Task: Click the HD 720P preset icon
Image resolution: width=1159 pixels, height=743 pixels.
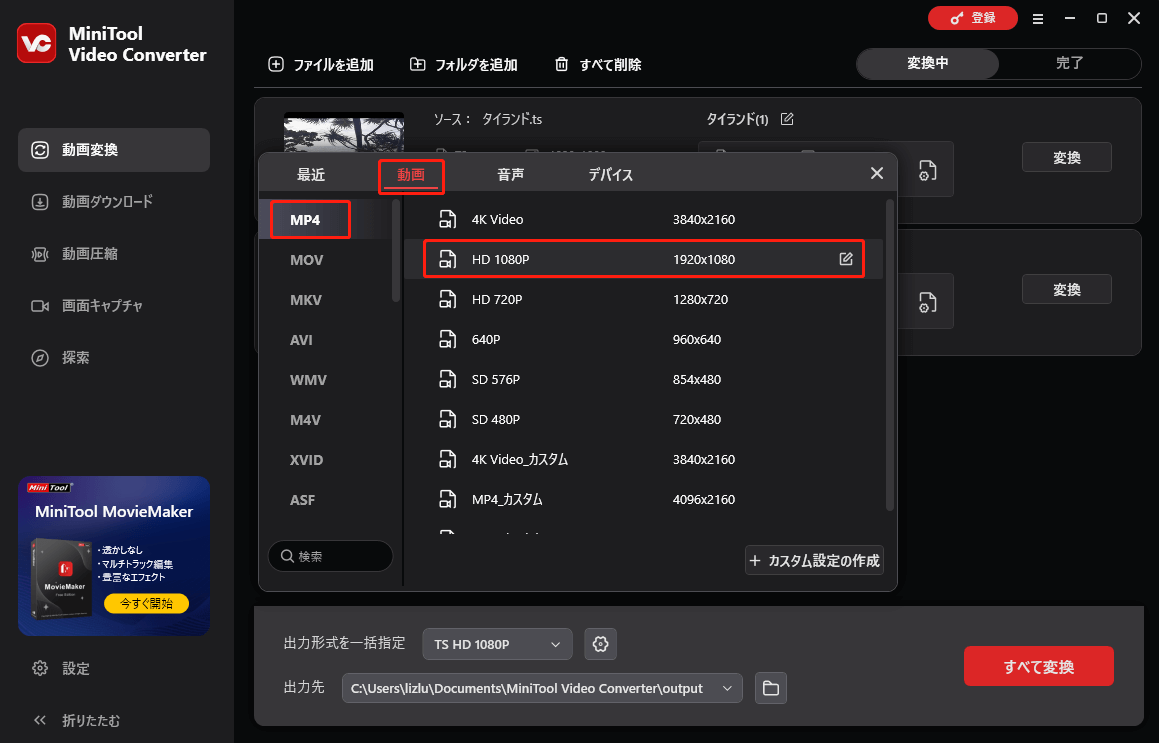Action: tap(447, 299)
